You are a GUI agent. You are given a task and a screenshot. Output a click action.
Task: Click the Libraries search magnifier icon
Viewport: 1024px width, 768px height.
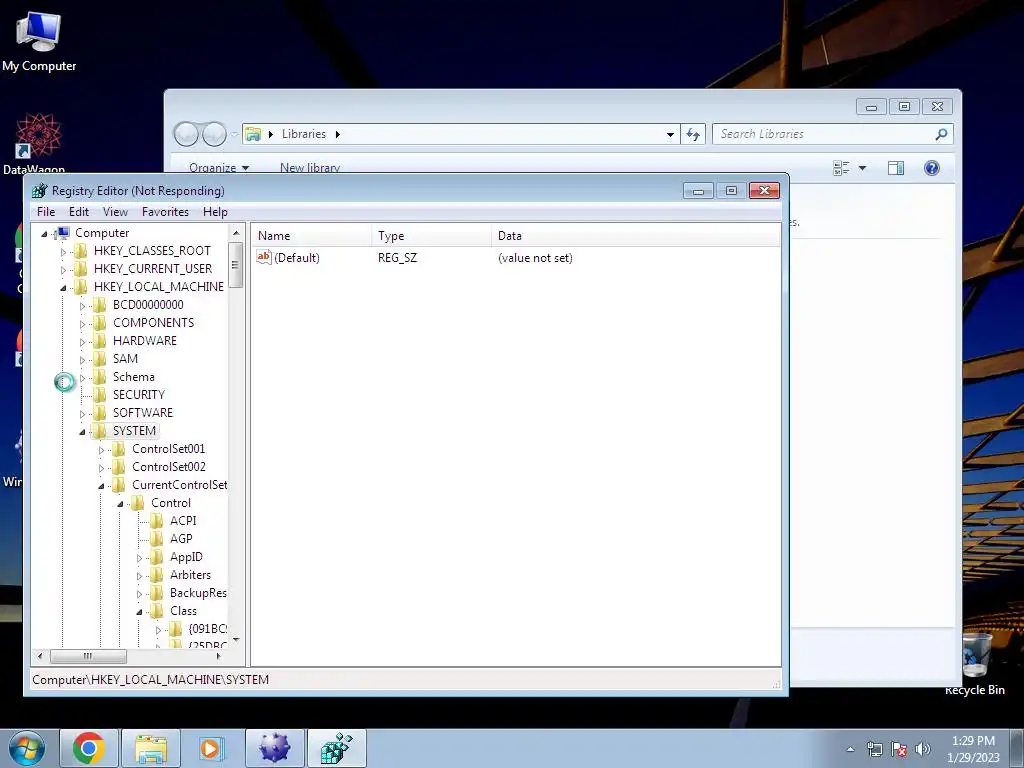941,134
